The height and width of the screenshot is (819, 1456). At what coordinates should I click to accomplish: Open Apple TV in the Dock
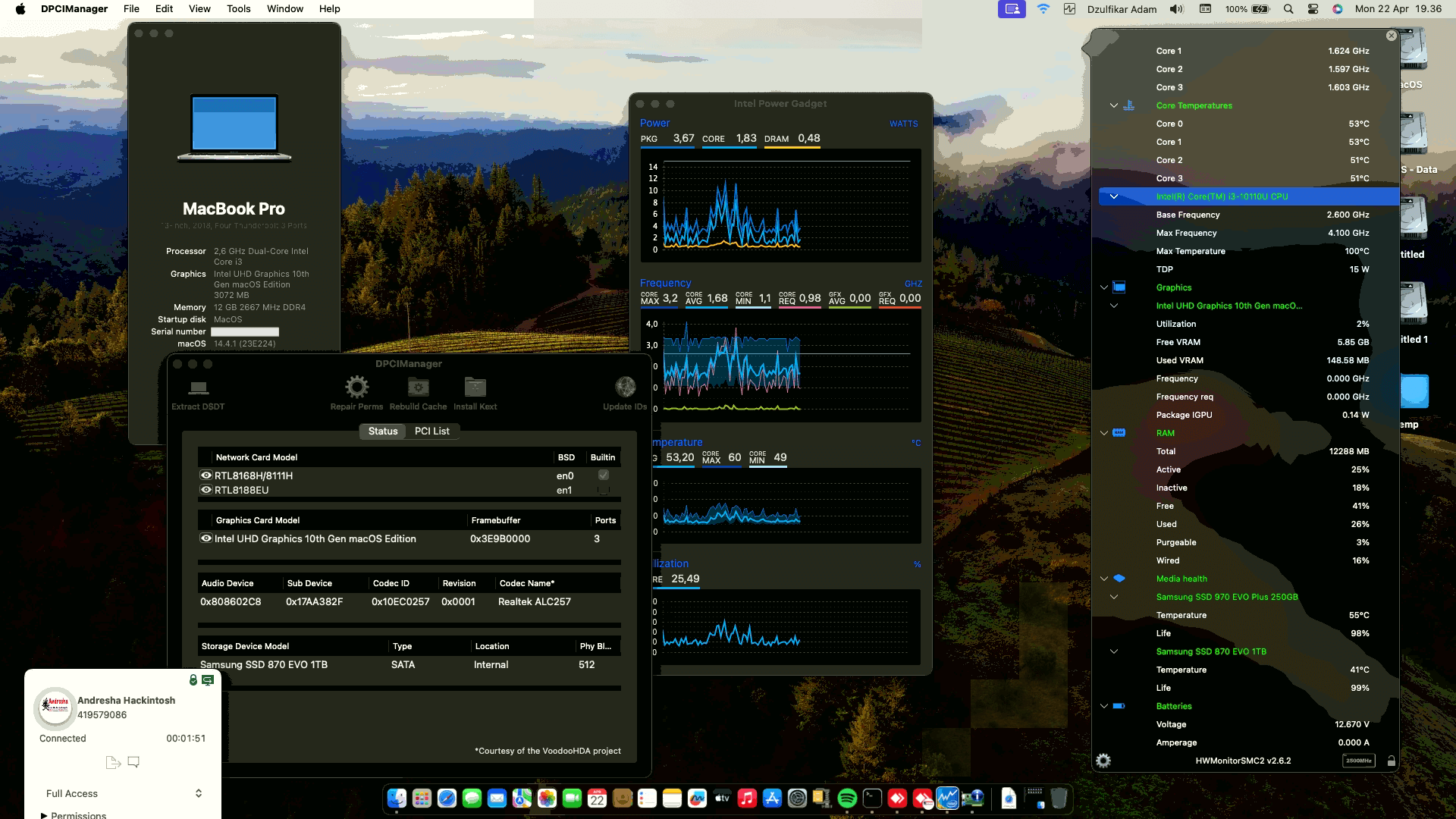(722, 798)
